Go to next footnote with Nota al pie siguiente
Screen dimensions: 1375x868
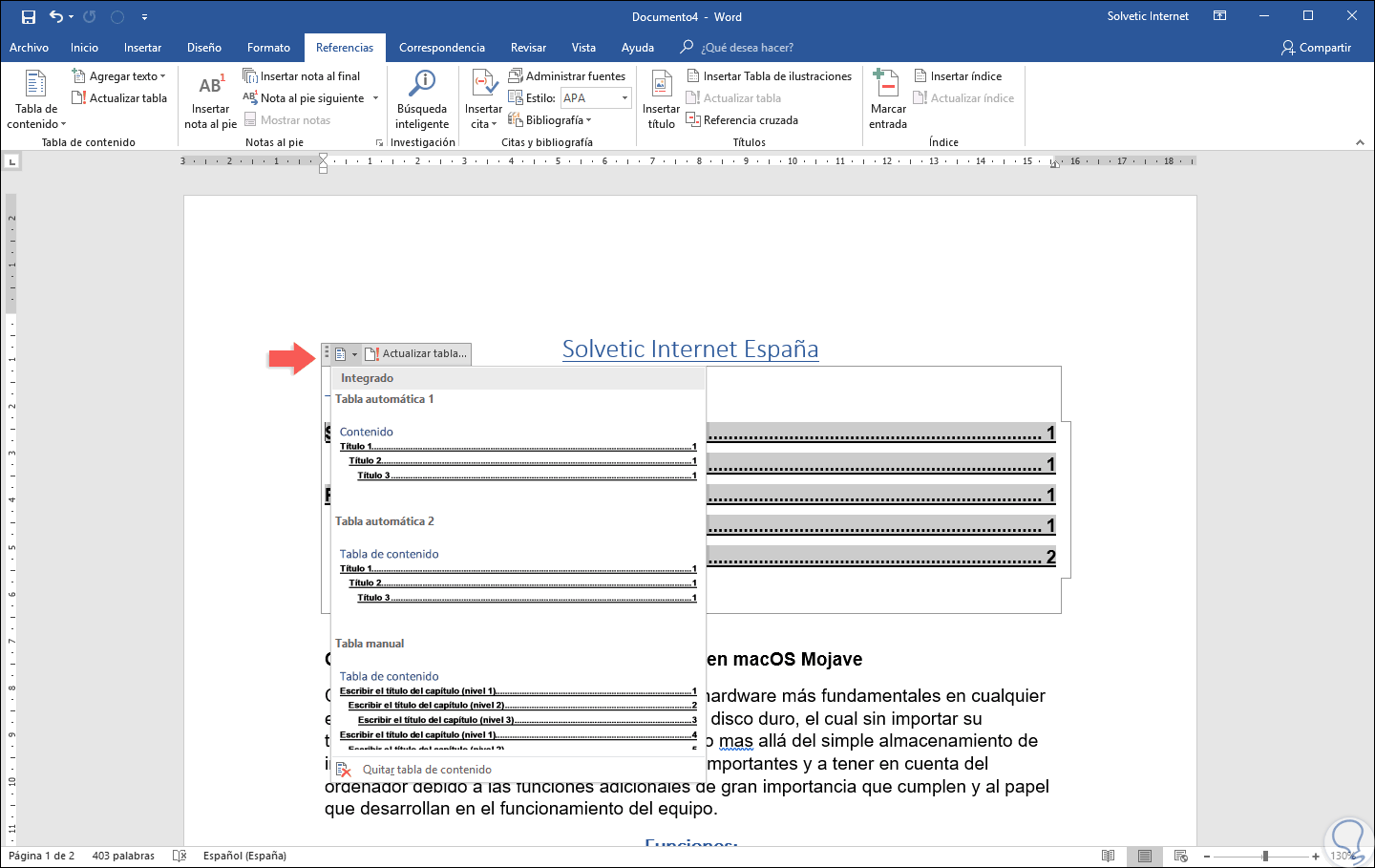point(304,98)
